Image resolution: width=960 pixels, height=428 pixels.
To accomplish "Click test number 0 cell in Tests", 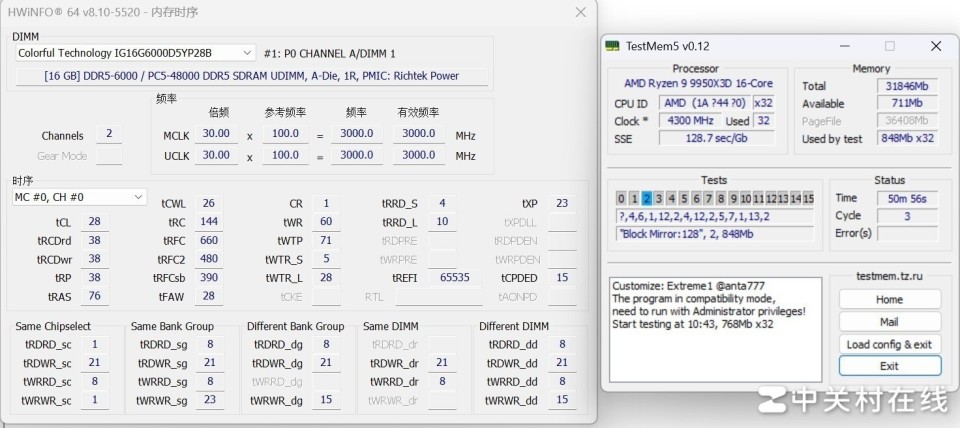I will tap(622, 198).
